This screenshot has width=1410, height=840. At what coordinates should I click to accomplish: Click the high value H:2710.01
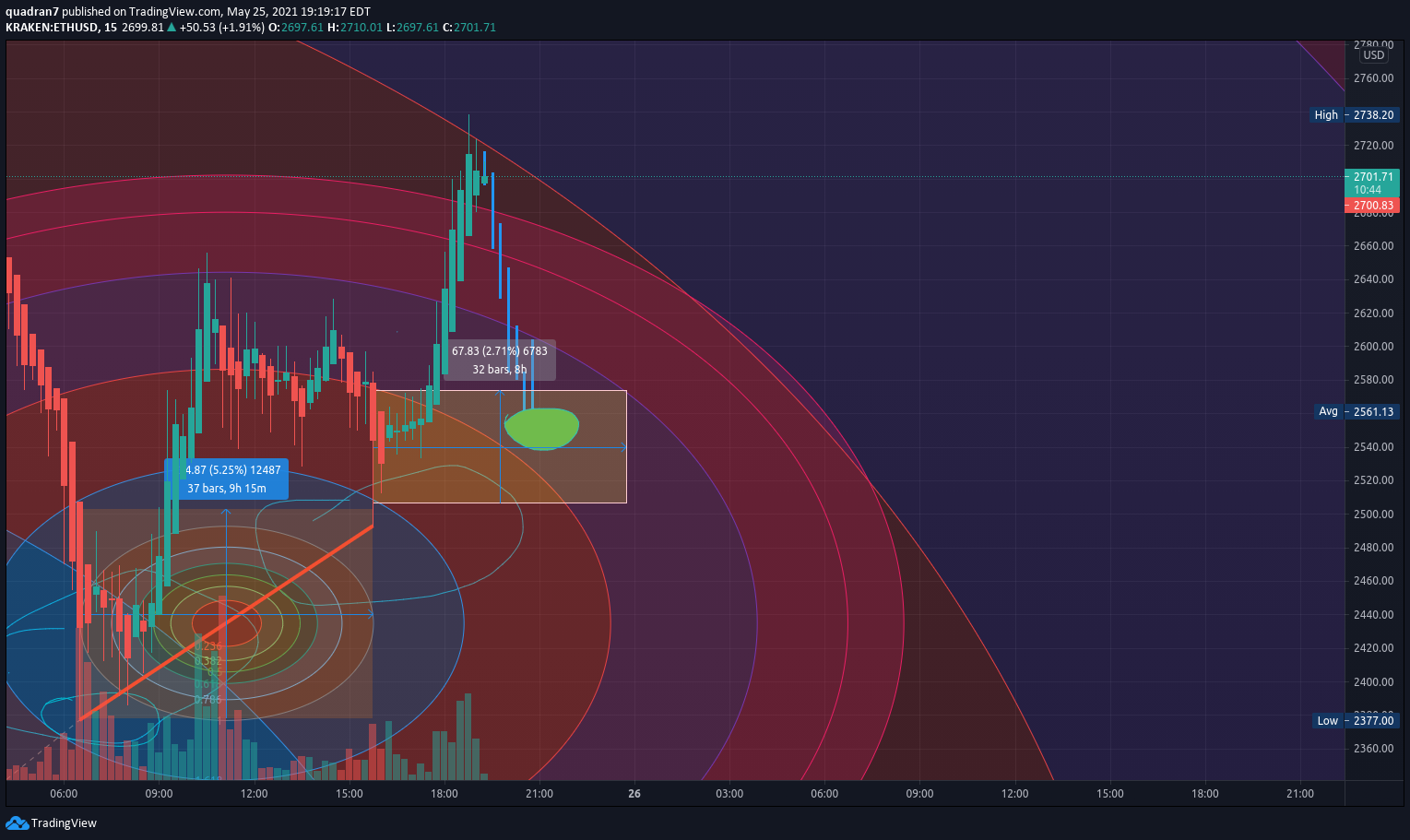(355, 27)
